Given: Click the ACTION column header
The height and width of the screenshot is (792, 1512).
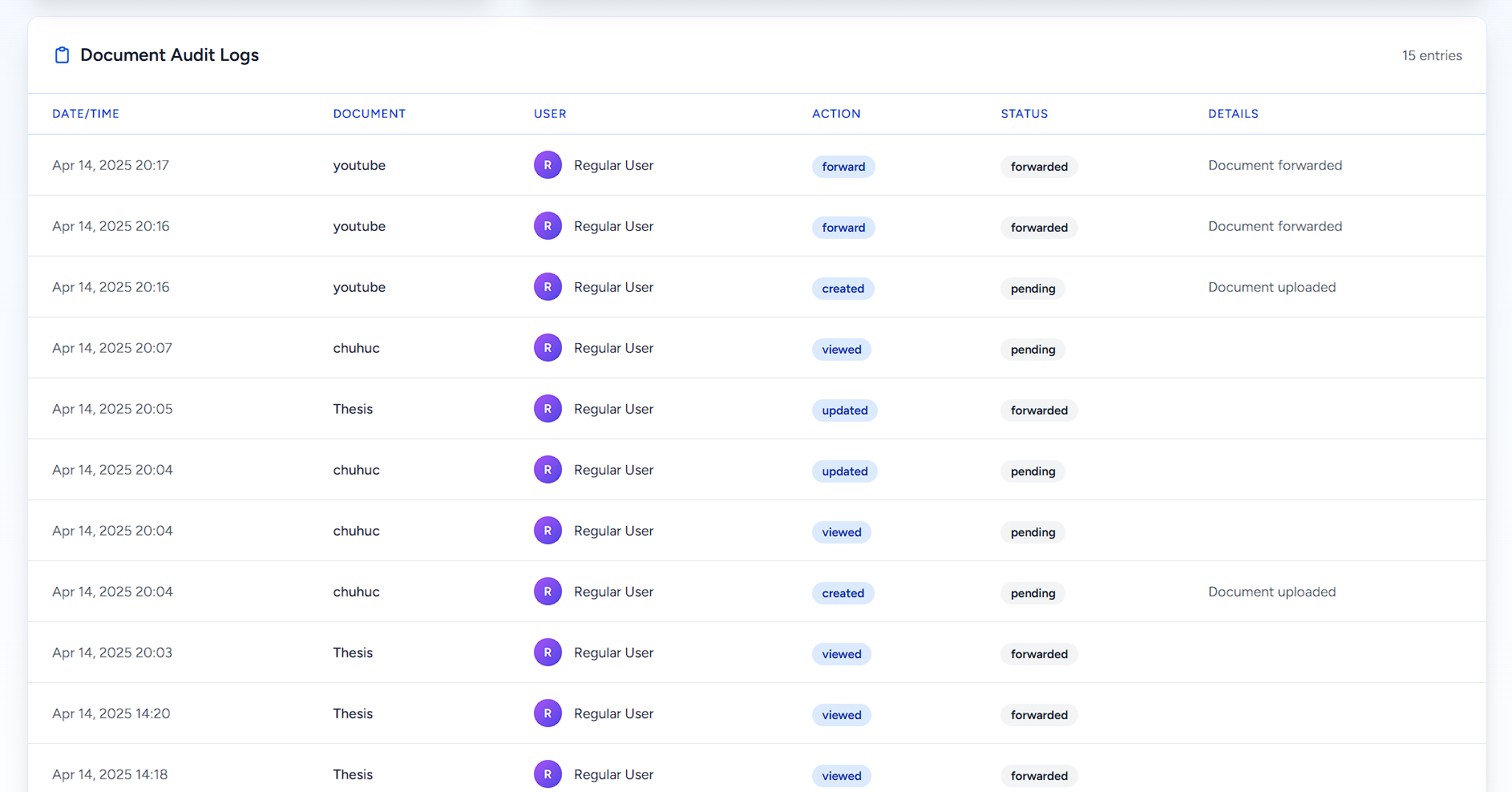Looking at the screenshot, I should (x=836, y=114).
